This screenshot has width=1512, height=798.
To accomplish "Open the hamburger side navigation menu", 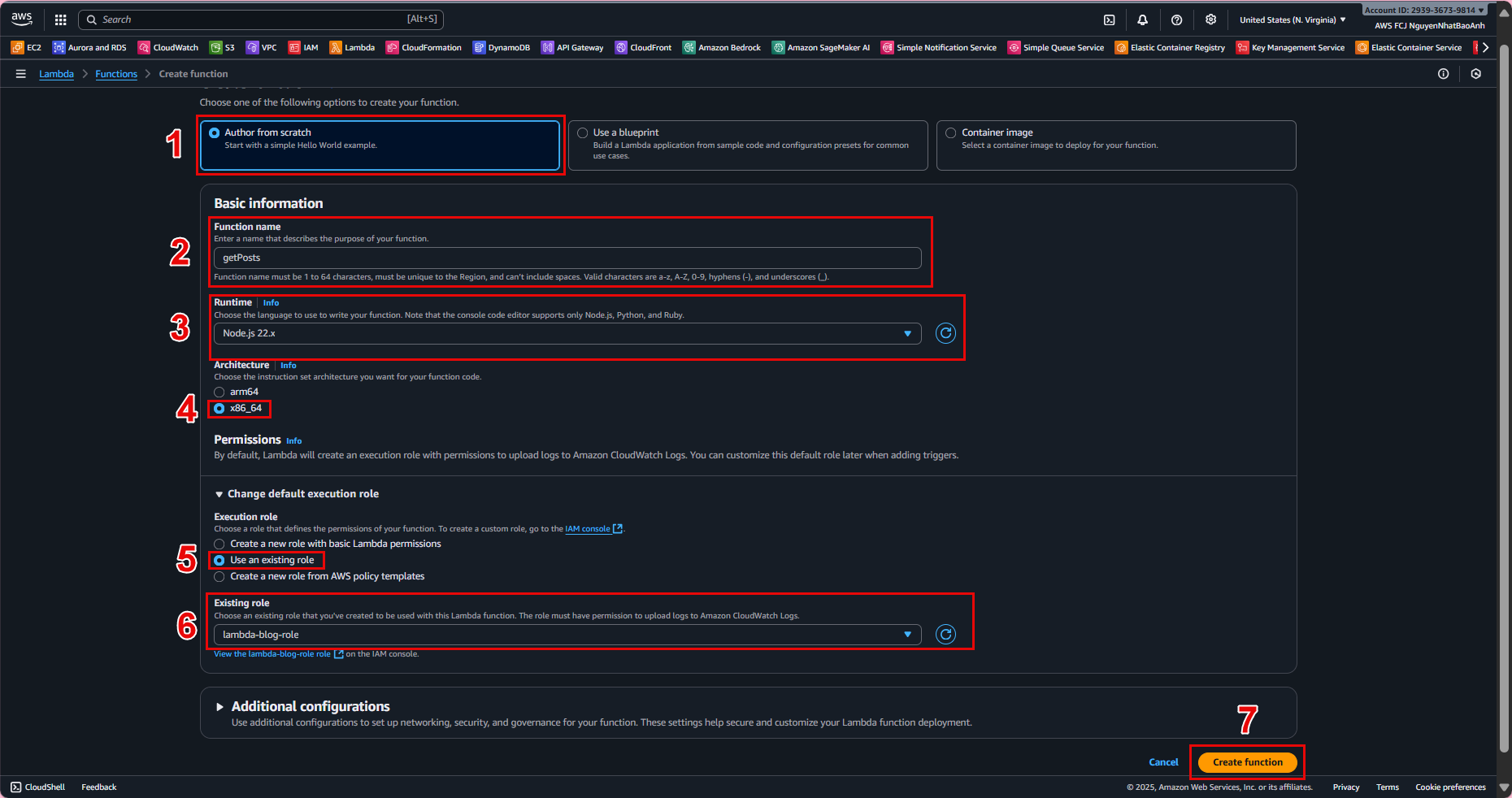I will 20,74.
